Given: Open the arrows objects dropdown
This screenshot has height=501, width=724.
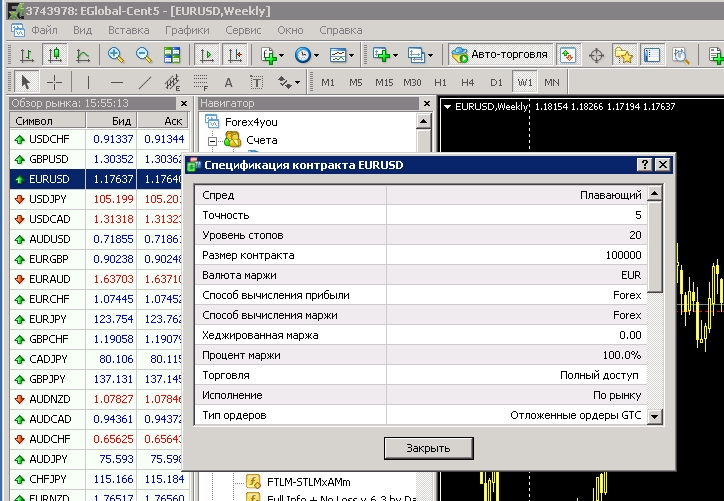Looking at the screenshot, I should point(289,83).
